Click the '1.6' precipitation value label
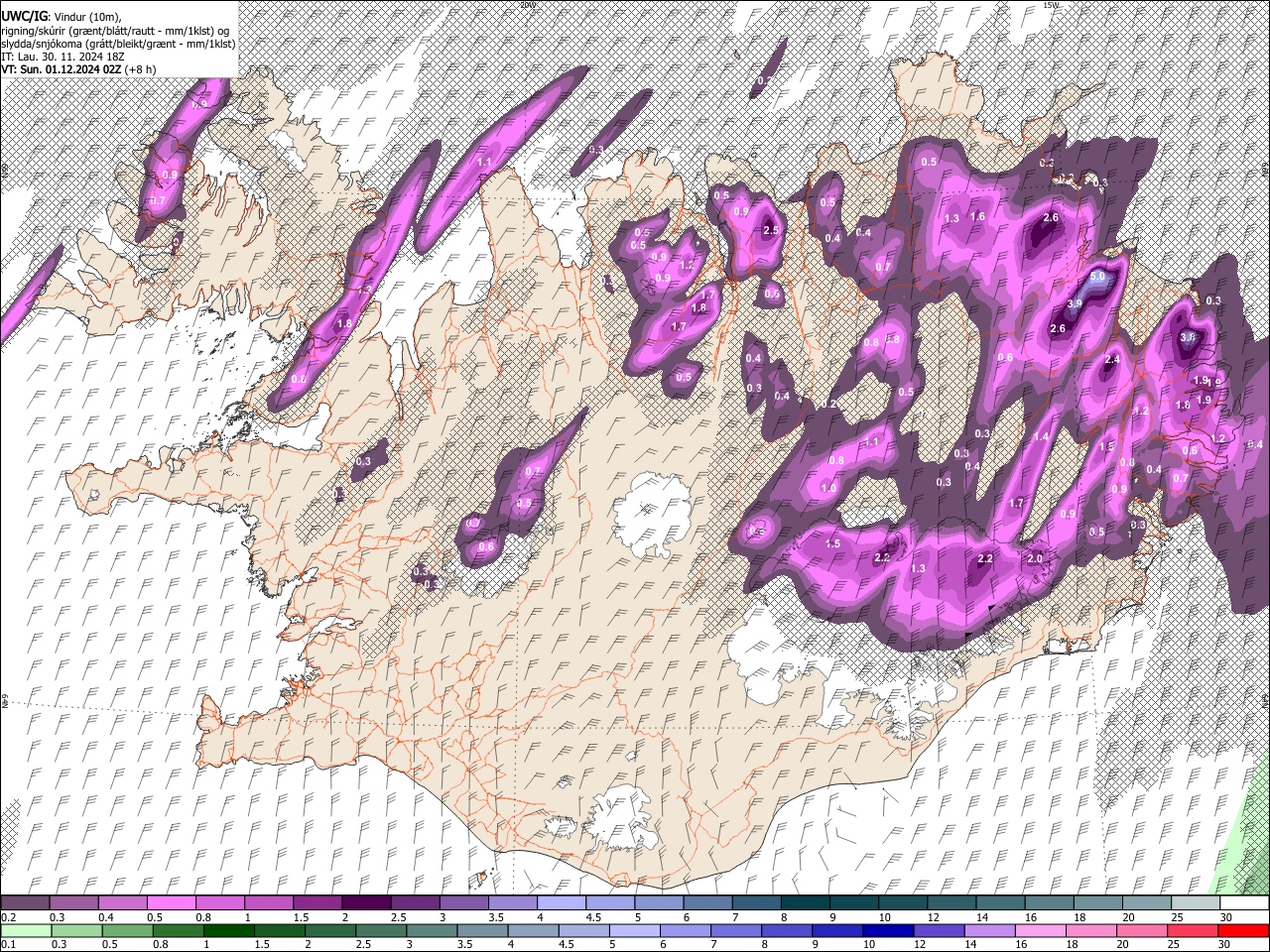Image resolution: width=1270 pixels, height=952 pixels. (x=977, y=216)
